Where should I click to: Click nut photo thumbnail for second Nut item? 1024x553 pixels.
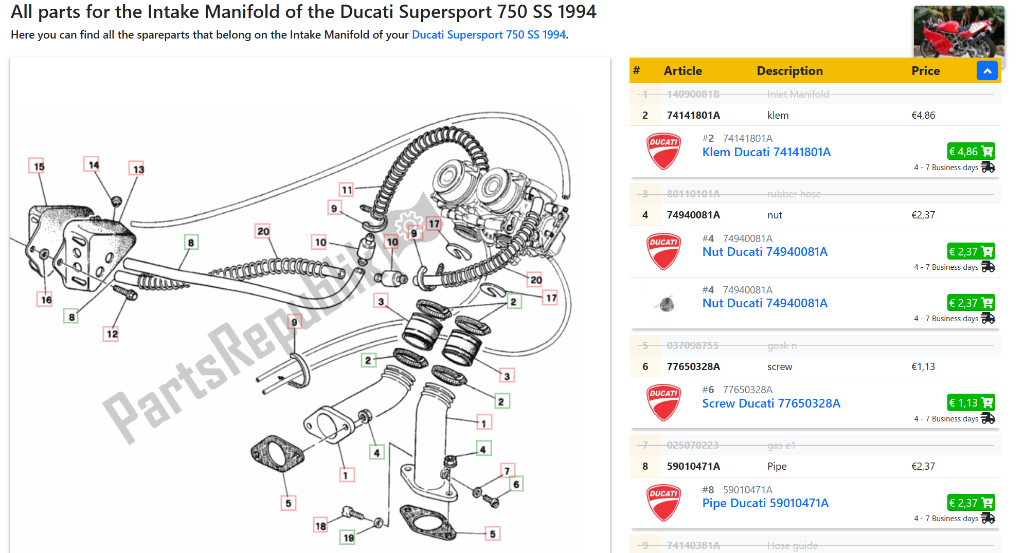665,304
